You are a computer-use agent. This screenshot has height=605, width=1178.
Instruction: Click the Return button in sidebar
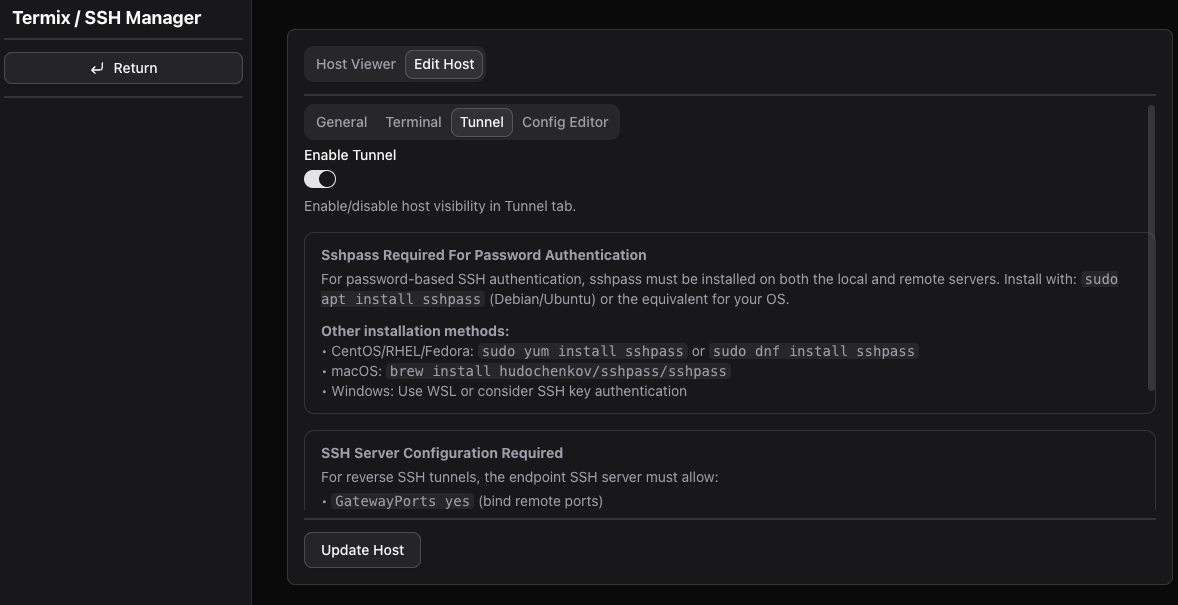(x=123, y=68)
